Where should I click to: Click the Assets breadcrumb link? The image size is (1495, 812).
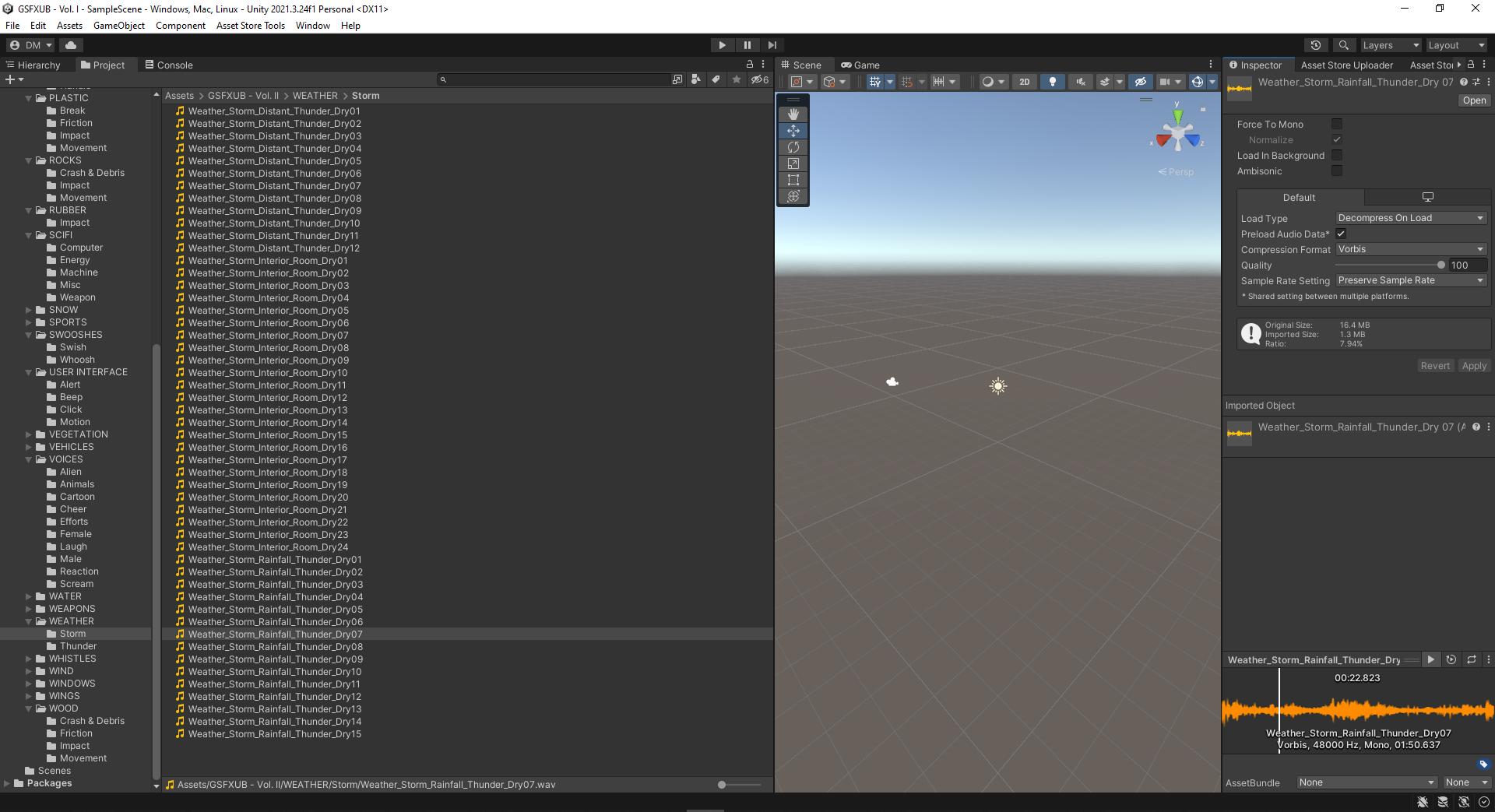click(x=179, y=96)
